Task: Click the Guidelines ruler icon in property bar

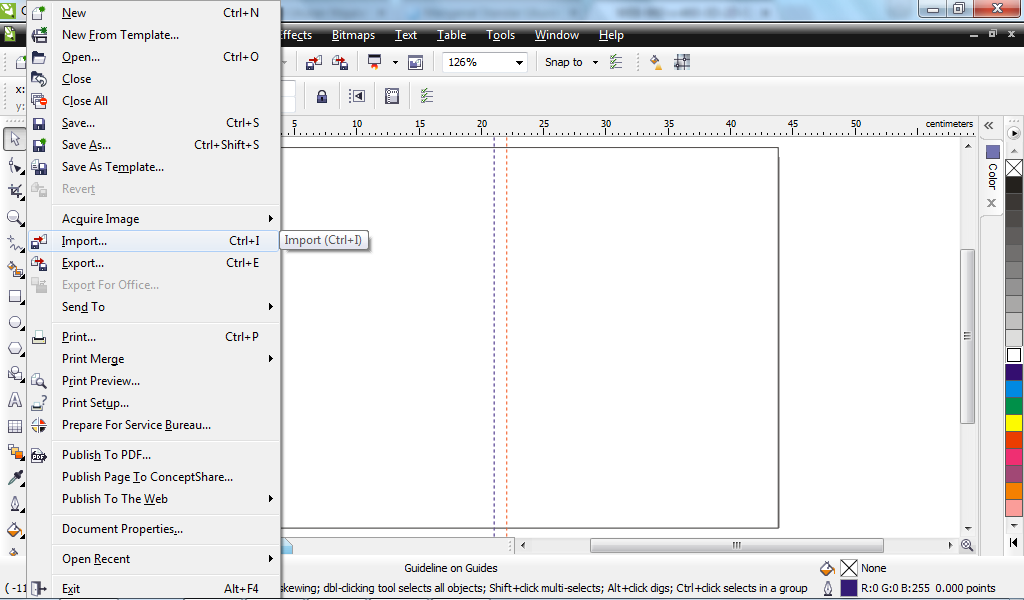Action: [x=392, y=97]
